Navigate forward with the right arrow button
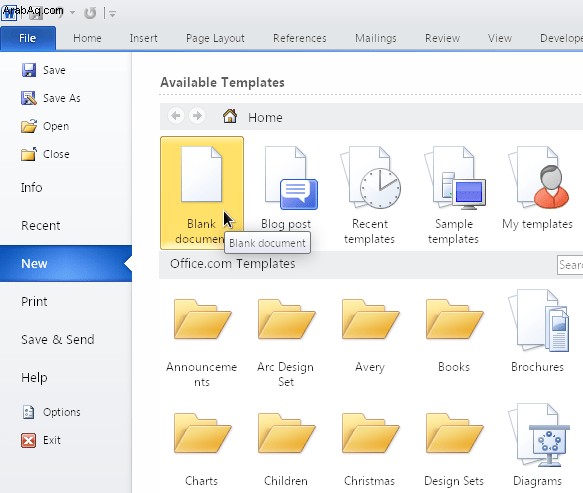The width and height of the screenshot is (583, 493). coord(197,116)
